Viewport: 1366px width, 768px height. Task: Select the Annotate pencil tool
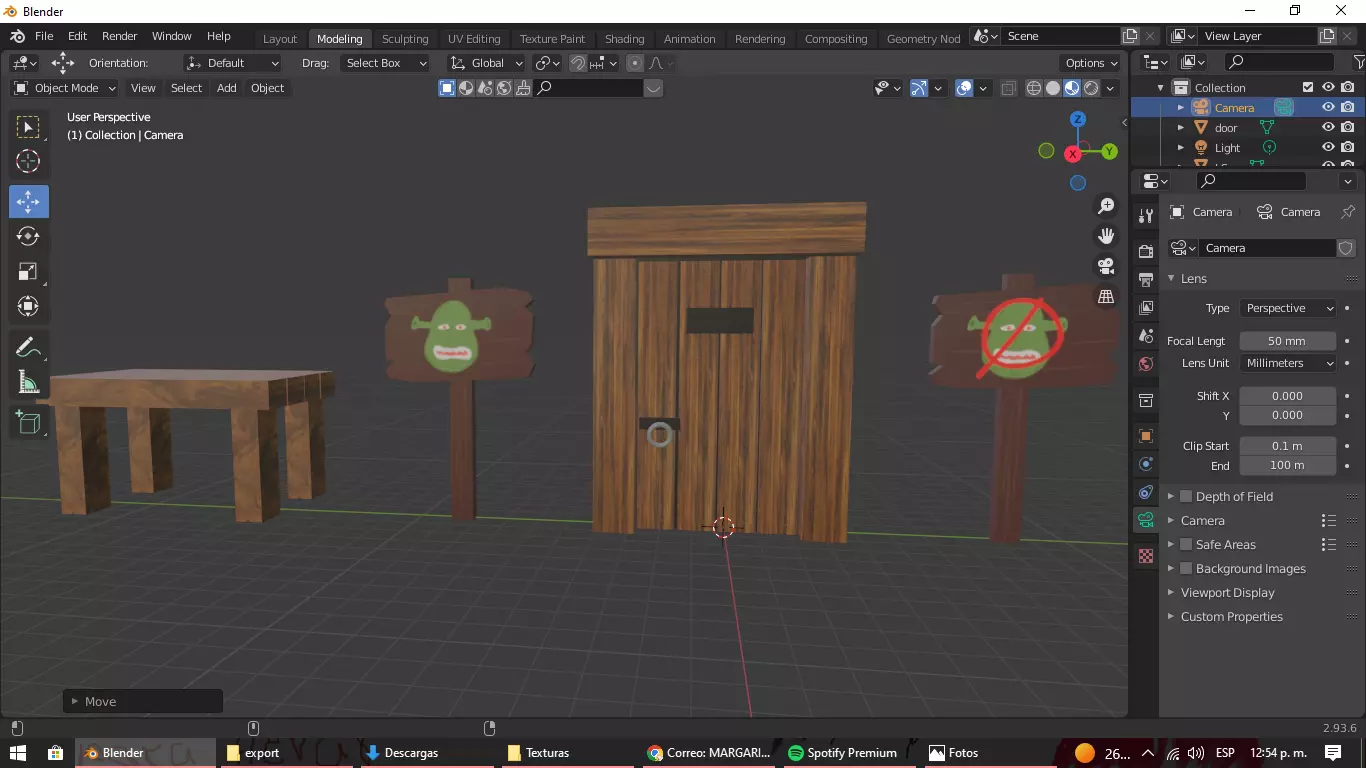tap(29, 347)
